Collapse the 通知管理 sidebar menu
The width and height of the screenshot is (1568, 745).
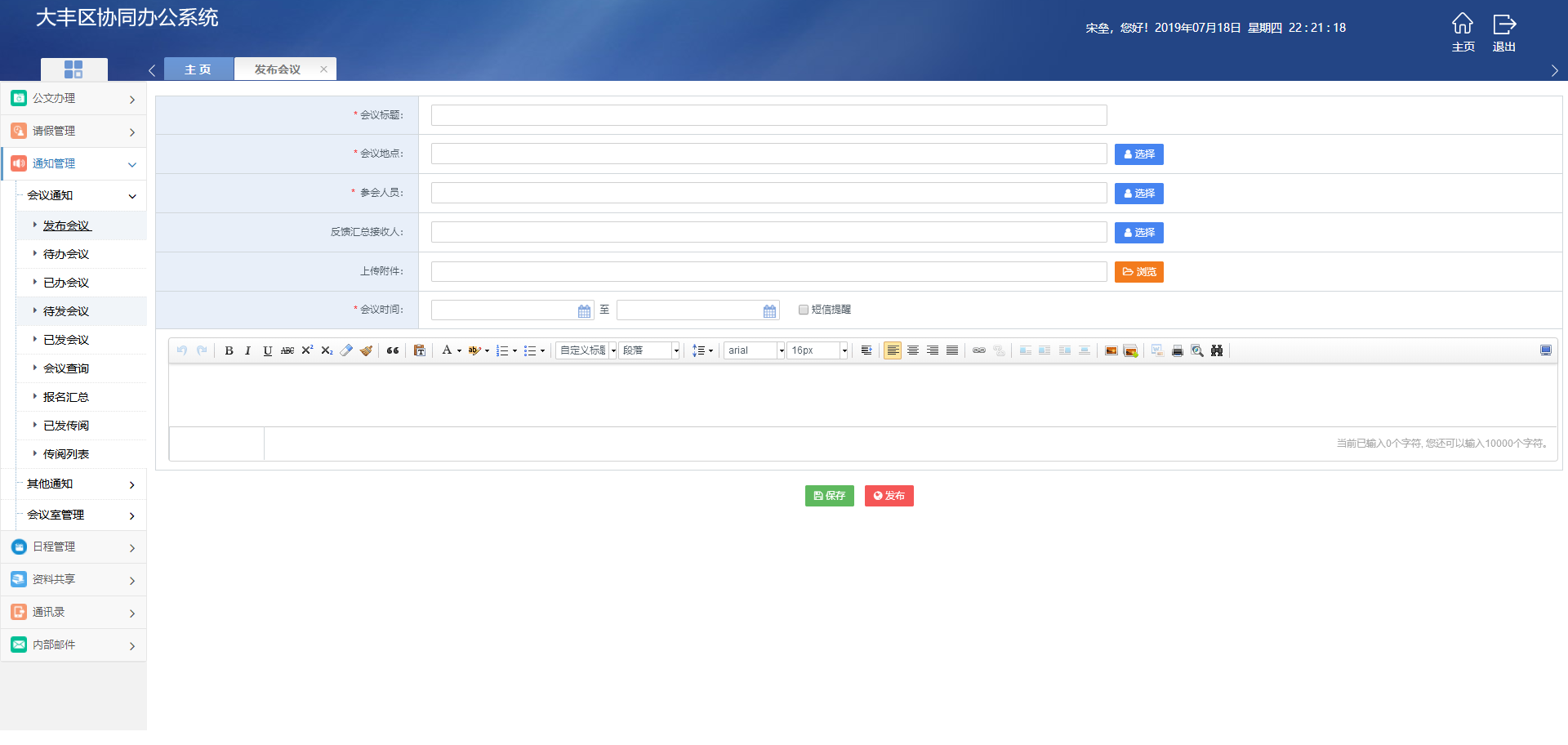(x=73, y=164)
